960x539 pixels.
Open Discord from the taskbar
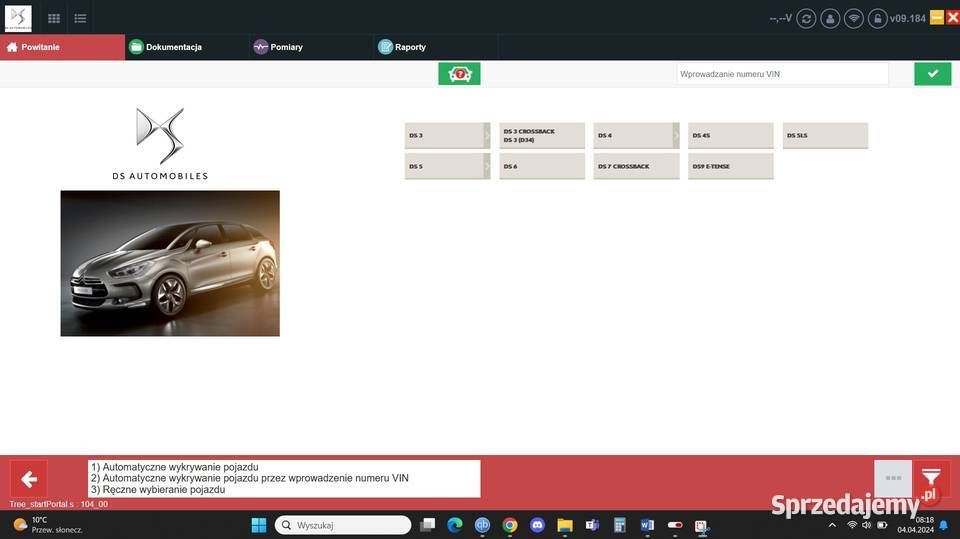coord(538,525)
